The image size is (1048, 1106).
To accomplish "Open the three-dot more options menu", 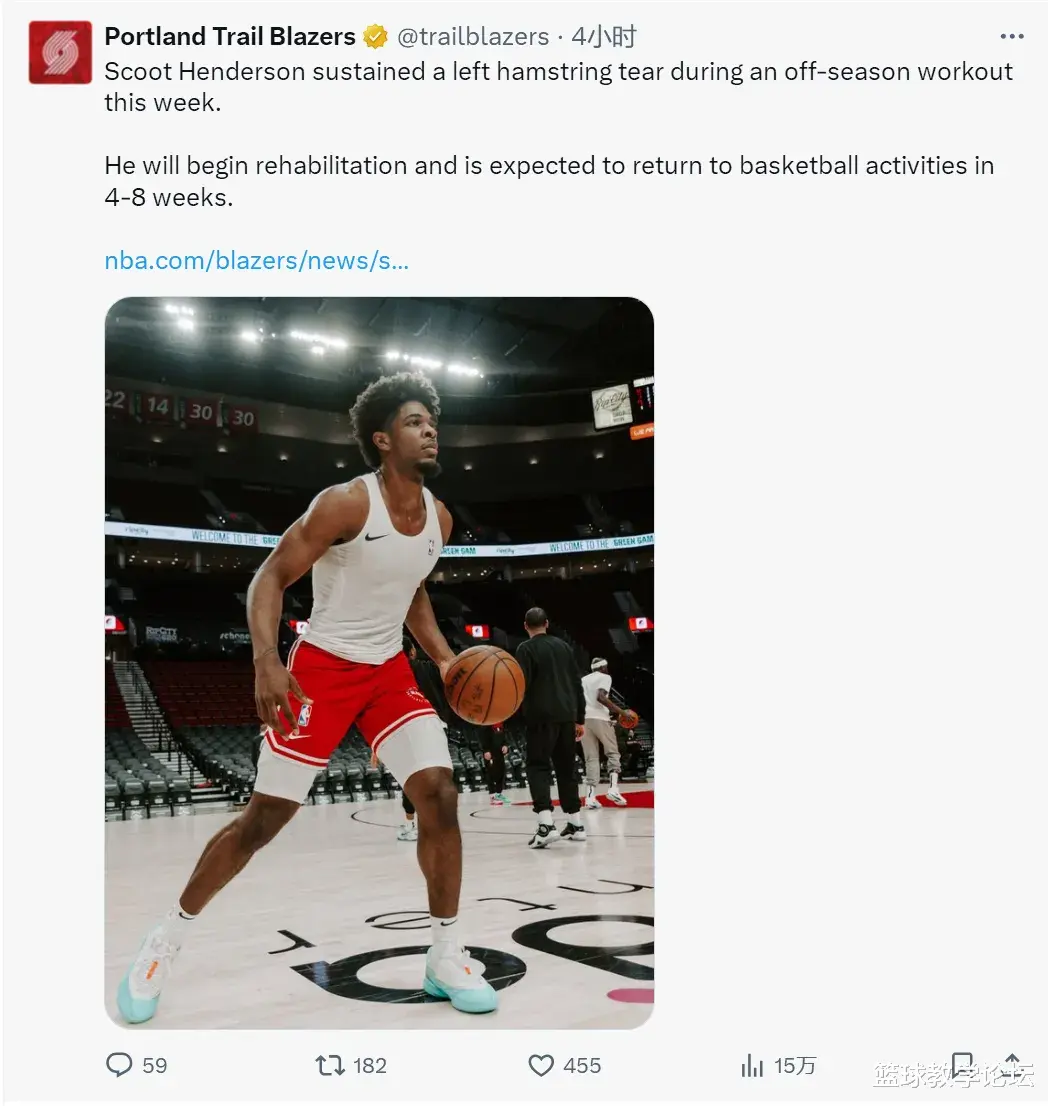I will 1012,36.
